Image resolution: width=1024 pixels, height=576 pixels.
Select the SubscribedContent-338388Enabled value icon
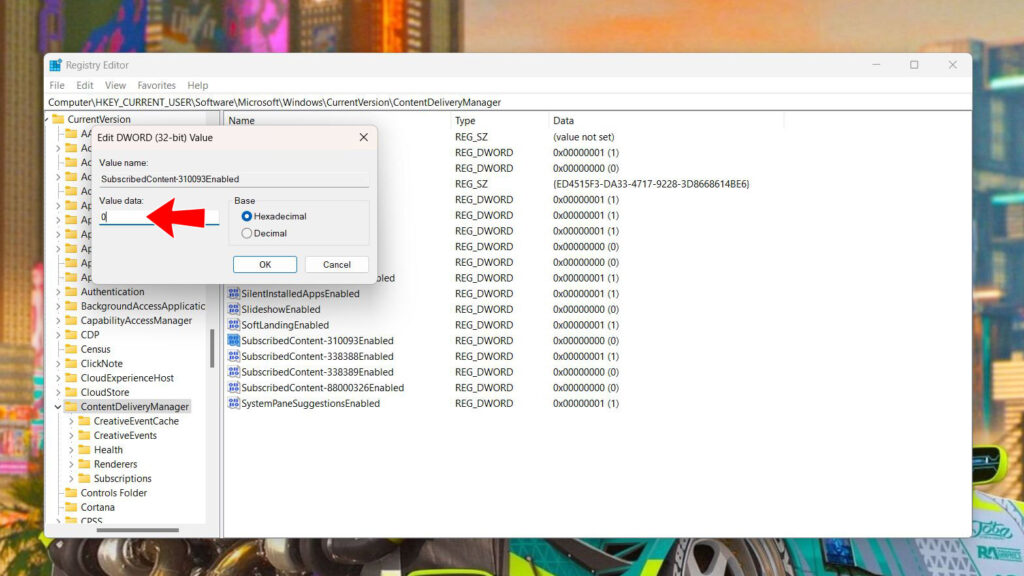pyautogui.click(x=233, y=356)
